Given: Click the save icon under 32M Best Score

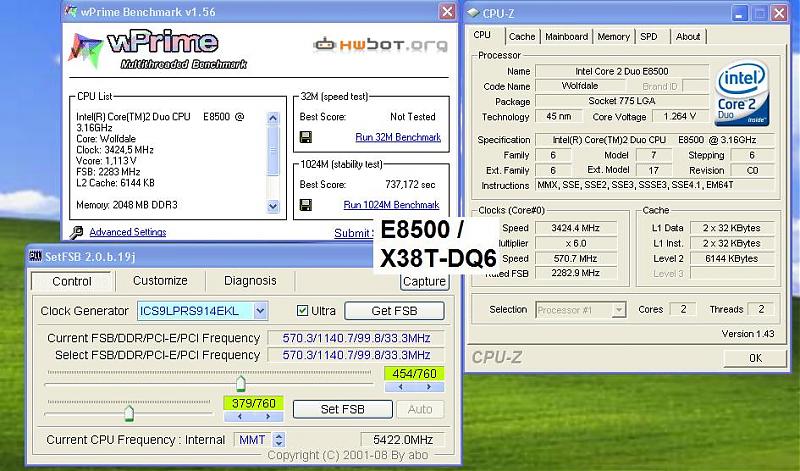Looking at the screenshot, I should [306, 137].
